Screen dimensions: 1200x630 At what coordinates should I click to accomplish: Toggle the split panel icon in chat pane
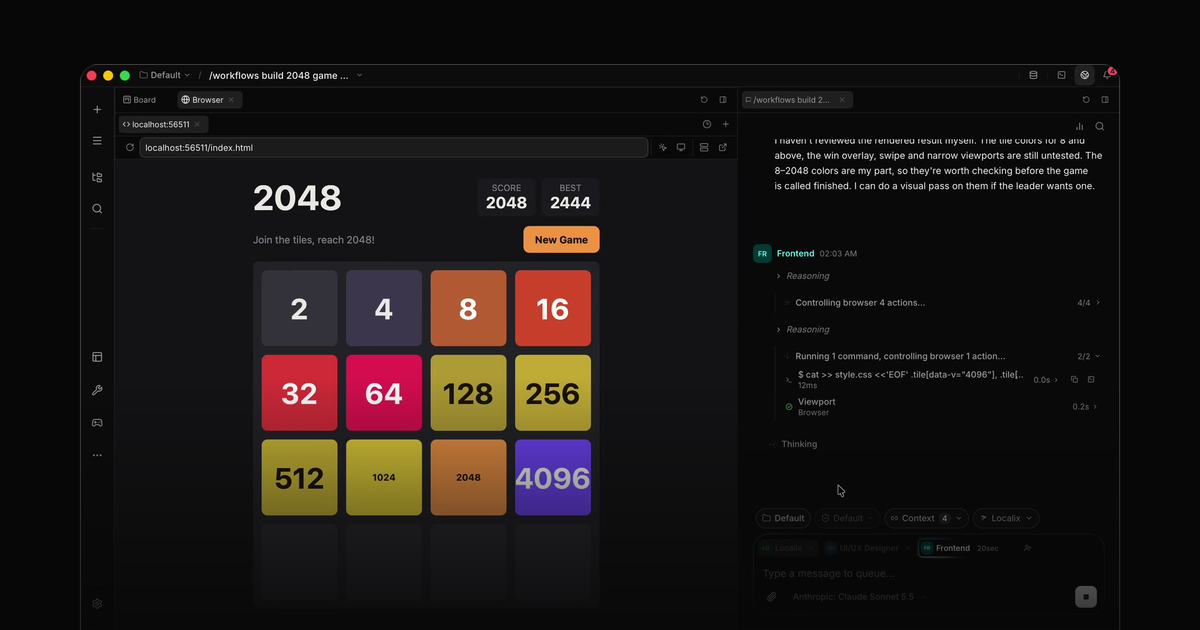point(1105,100)
